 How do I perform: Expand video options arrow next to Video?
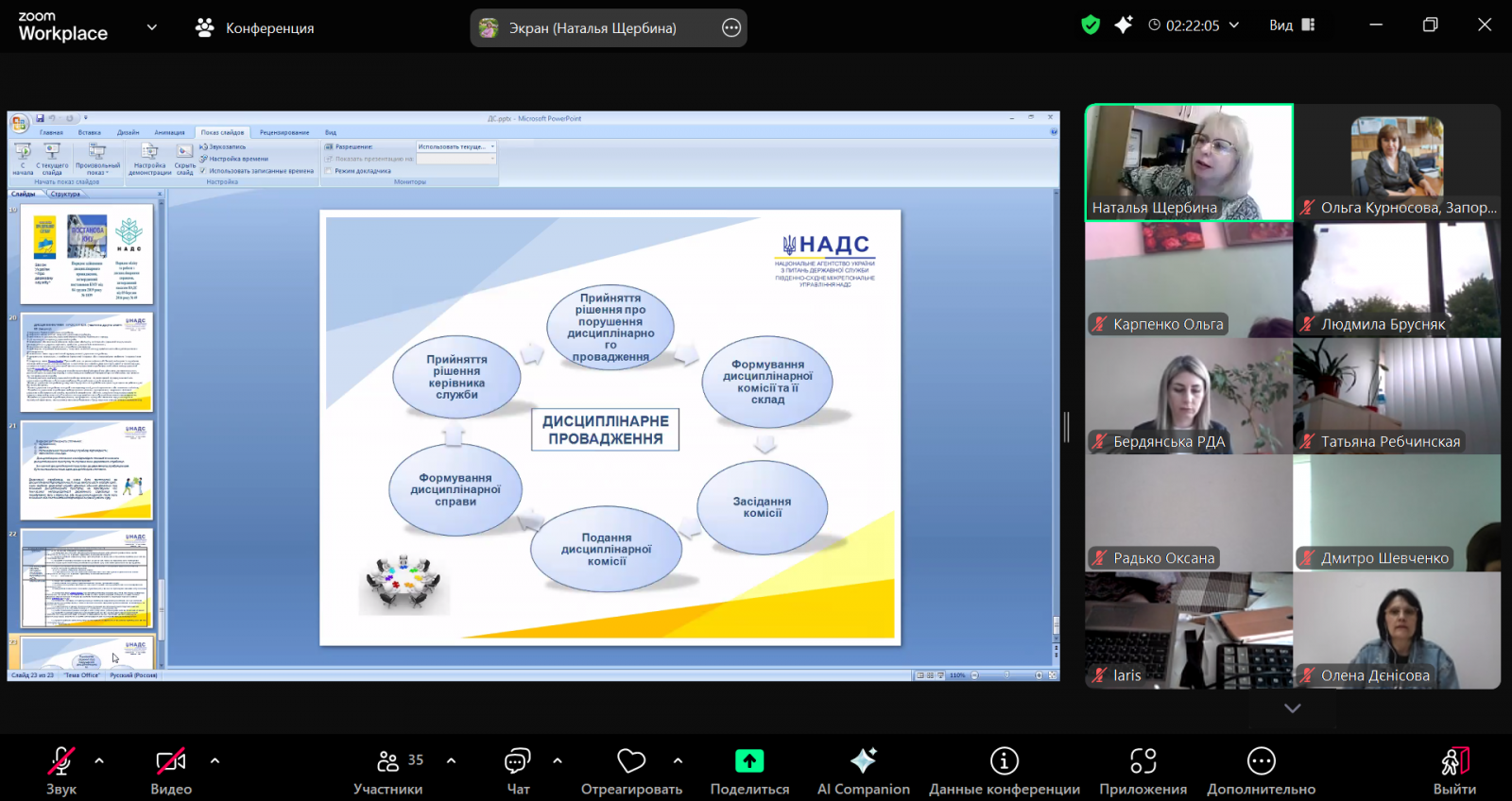pyautogui.click(x=215, y=760)
